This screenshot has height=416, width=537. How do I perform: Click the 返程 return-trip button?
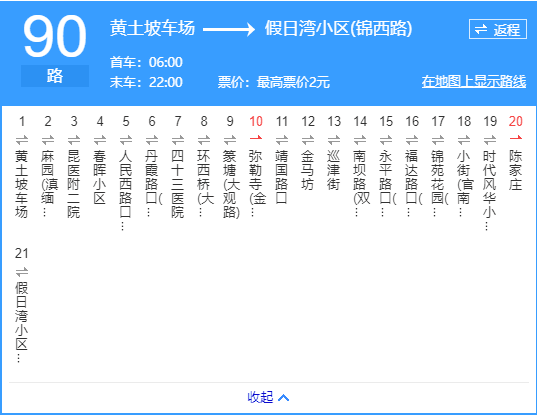pos(497,29)
